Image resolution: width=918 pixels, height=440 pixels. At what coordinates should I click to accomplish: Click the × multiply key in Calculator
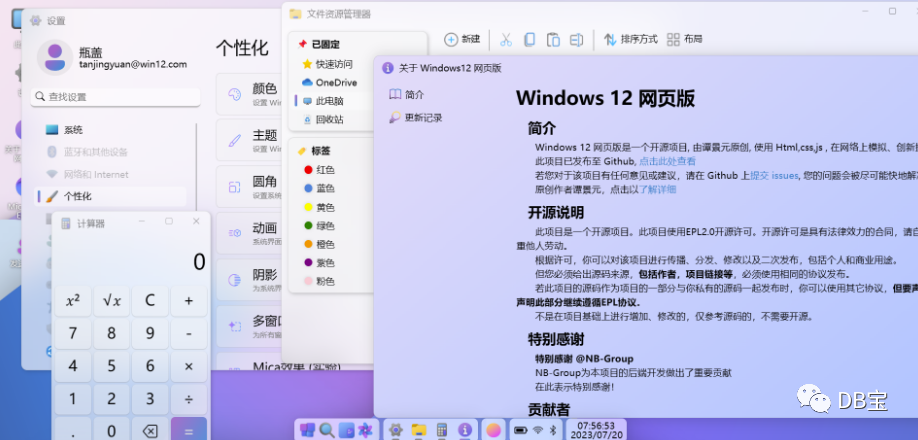[189, 366]
